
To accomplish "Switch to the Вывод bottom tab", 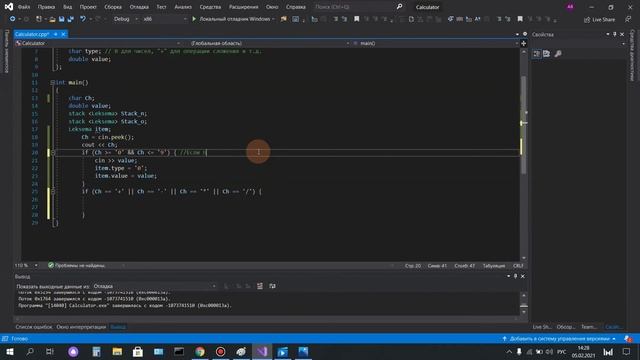I will (118, 327).
